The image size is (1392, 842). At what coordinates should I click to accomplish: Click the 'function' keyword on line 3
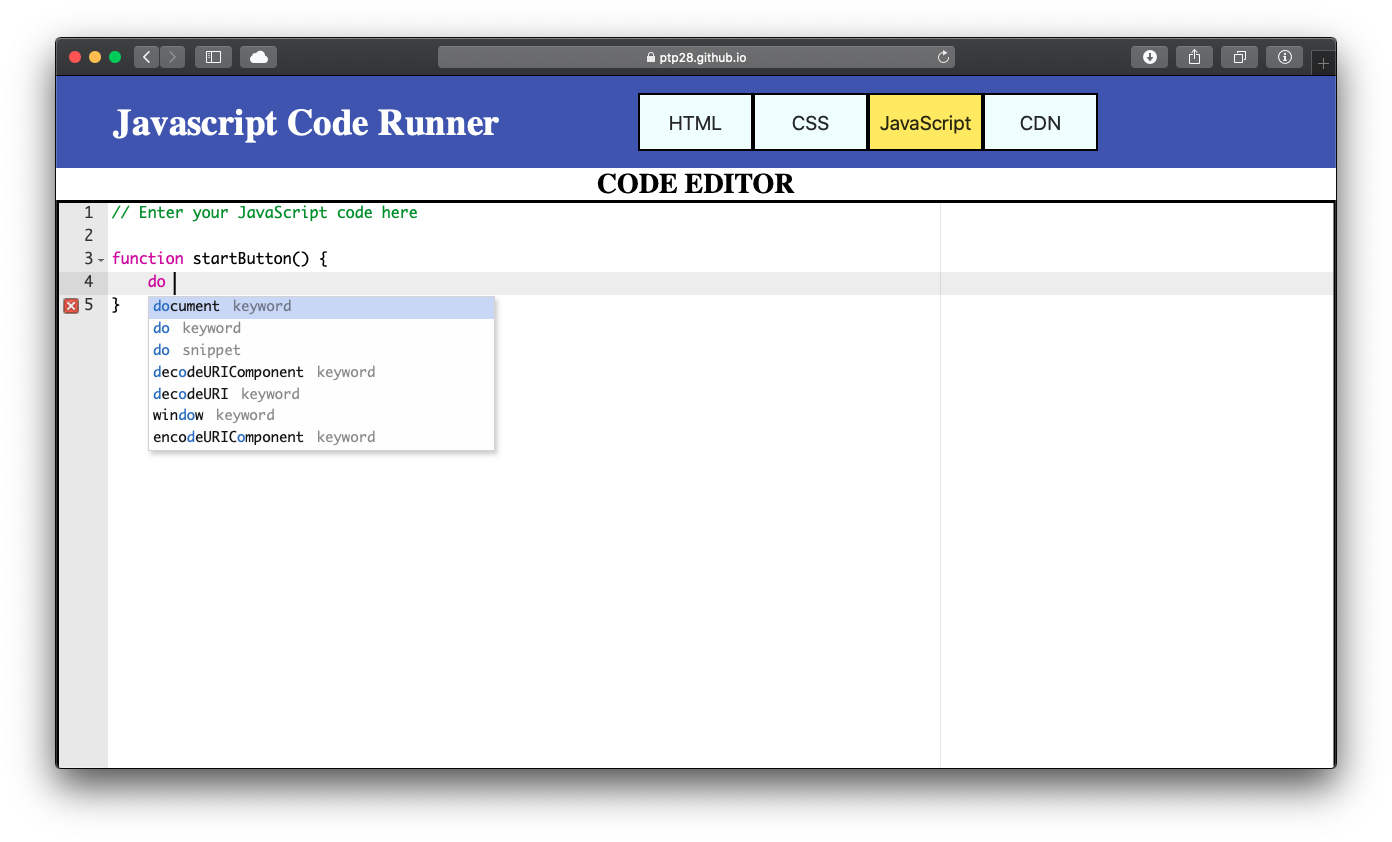pyautogui.click(x=148, y=259)
